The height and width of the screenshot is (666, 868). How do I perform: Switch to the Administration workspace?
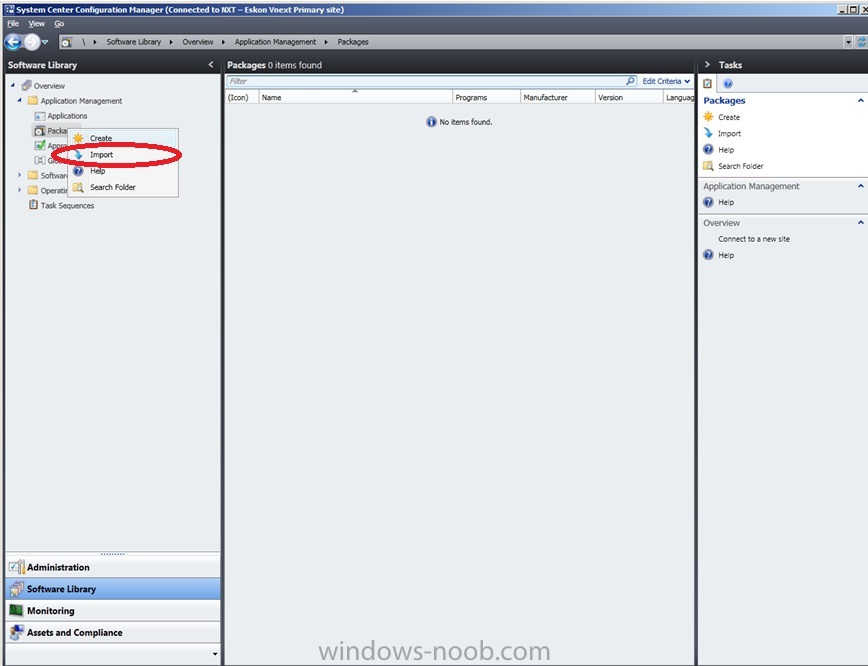click(113, 567)
